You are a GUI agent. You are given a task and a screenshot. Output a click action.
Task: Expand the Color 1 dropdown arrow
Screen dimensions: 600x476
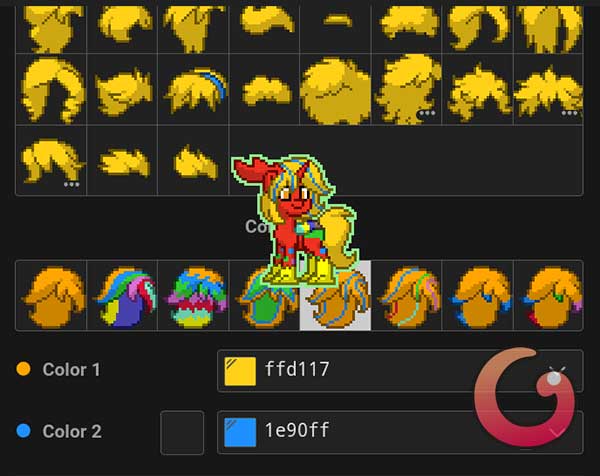[x=557, y=370]
